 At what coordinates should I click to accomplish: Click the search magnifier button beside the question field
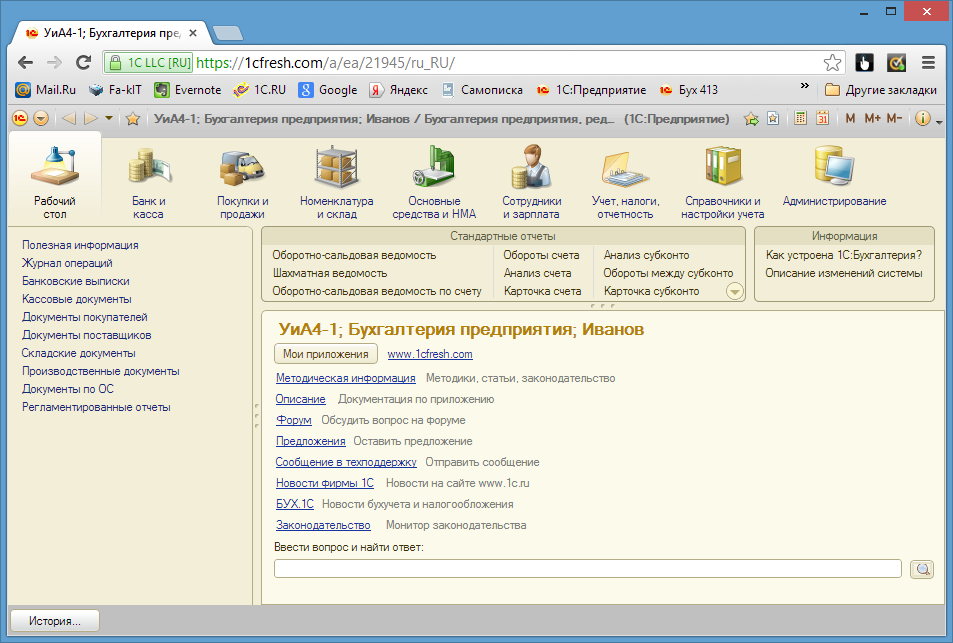tap(922, 569)
